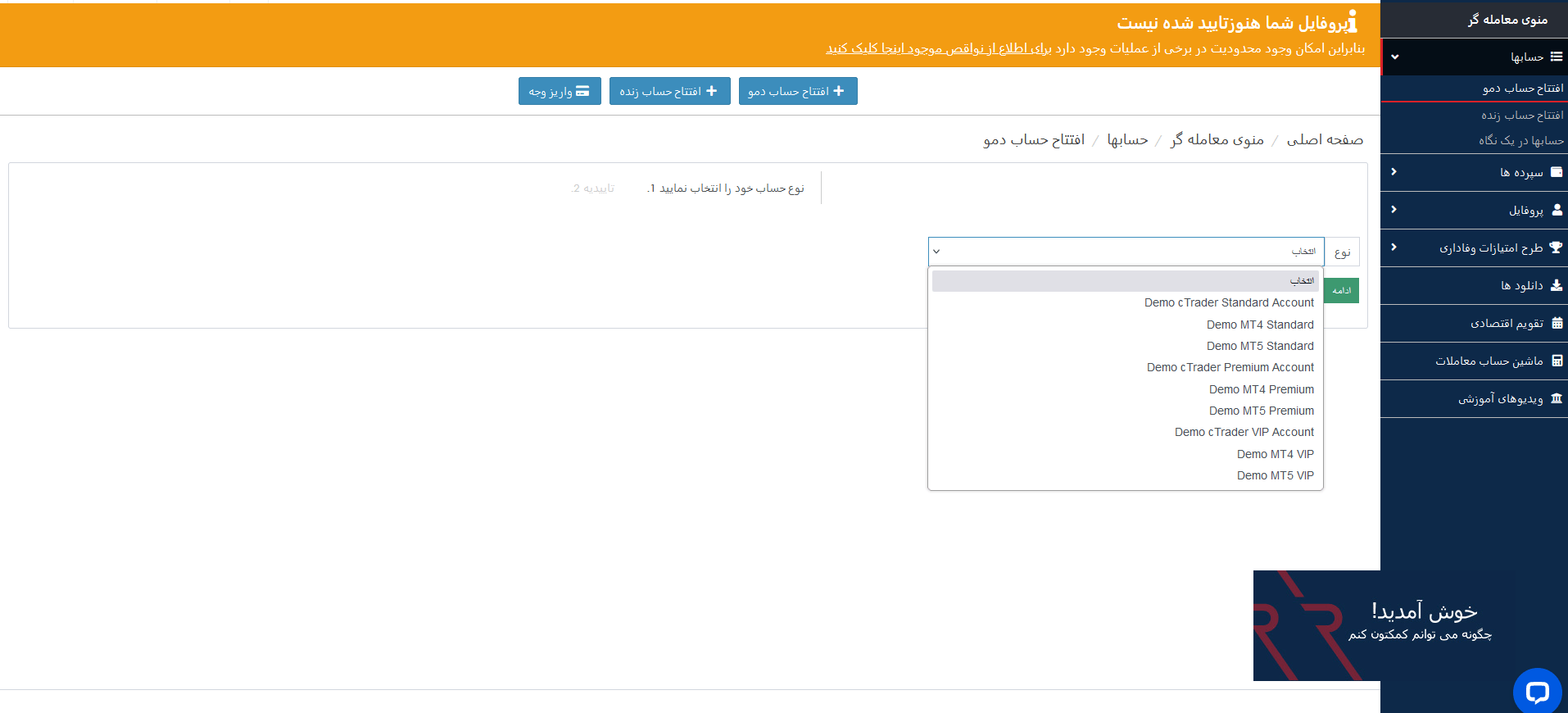Click the deposit funds button with card icon
This screenshot has width=1568, height=713.
pyautogui.click(x=560, y=91)
